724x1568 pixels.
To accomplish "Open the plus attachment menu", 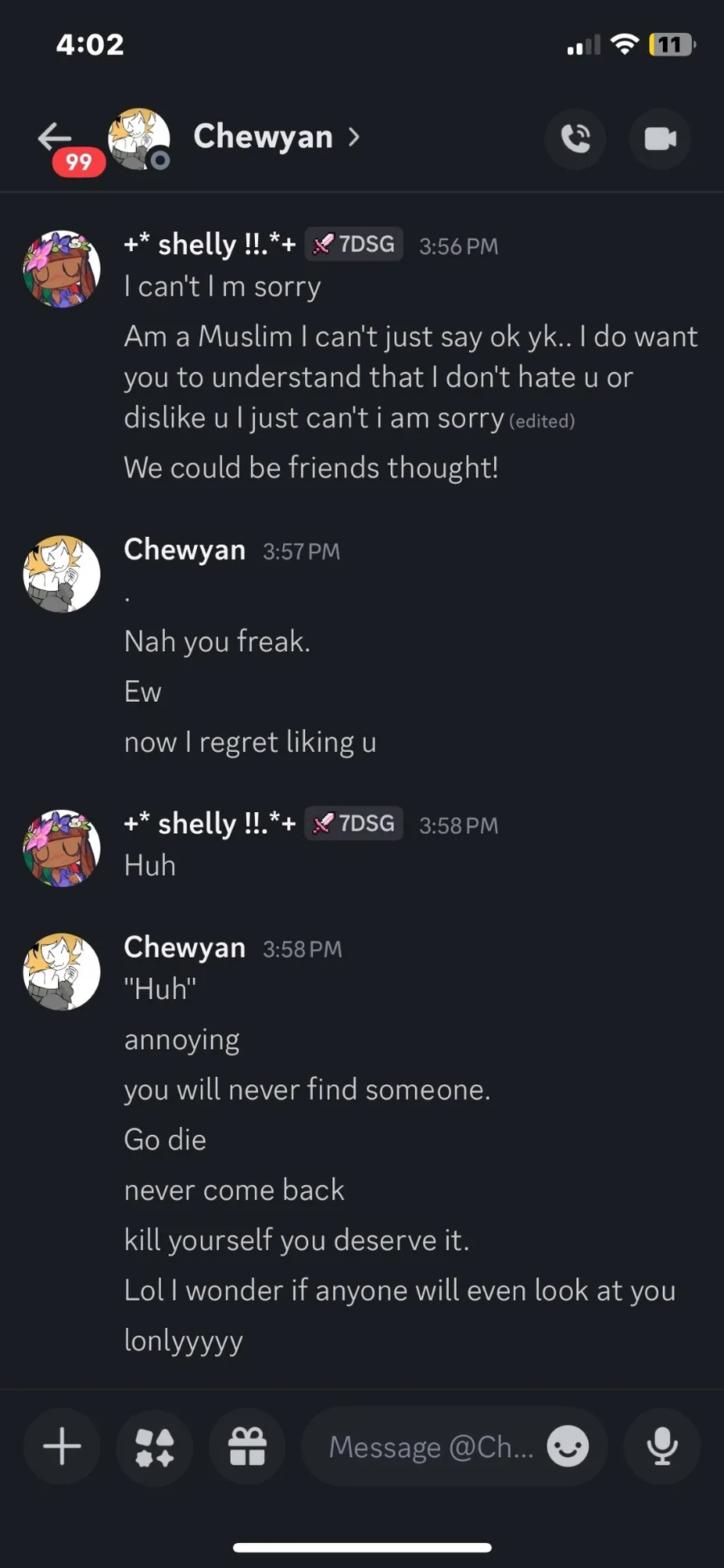I will click(x=62, y=1446).
